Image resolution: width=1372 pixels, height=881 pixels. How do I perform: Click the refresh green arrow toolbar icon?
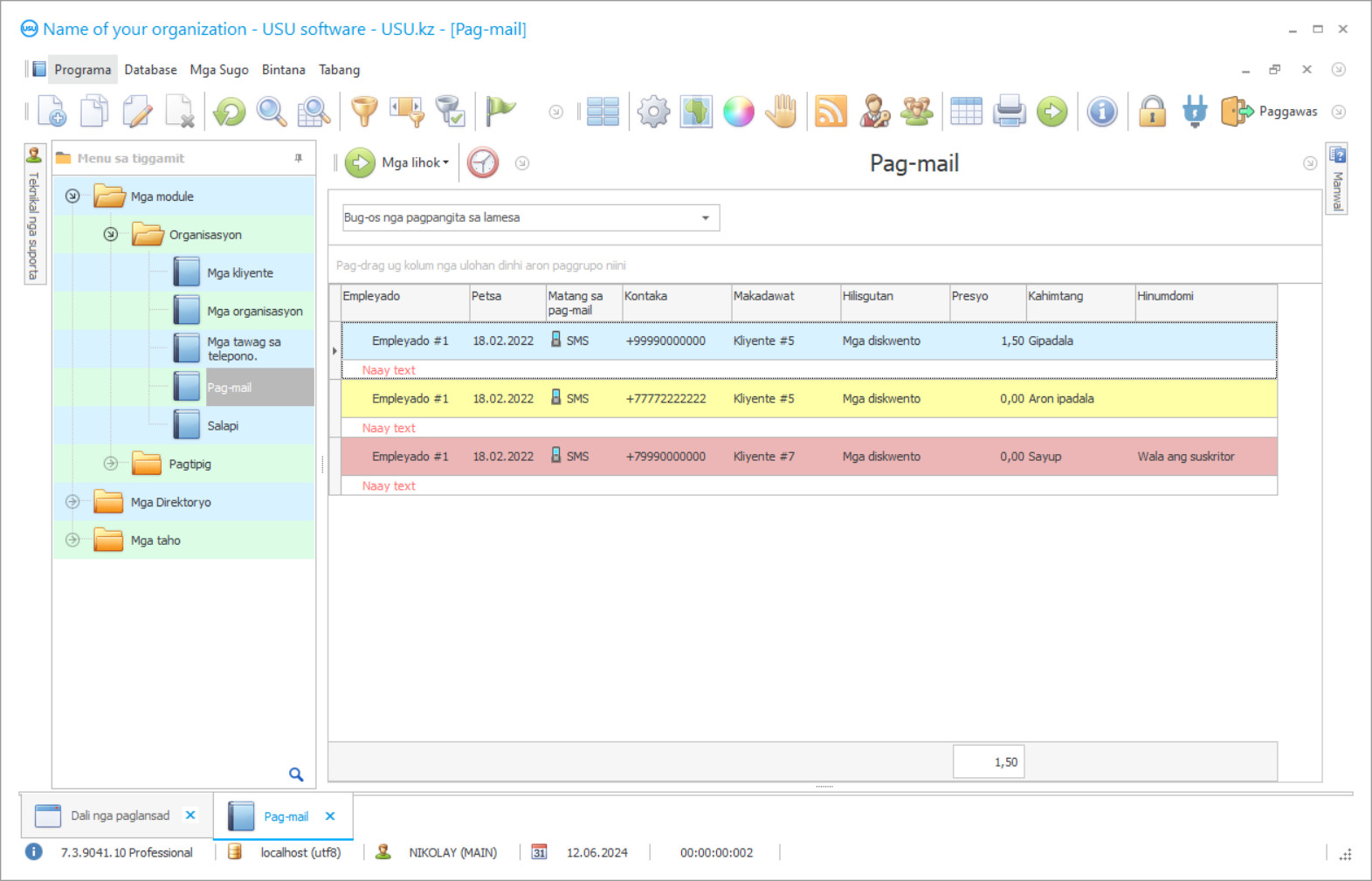(x=230, y=112)
